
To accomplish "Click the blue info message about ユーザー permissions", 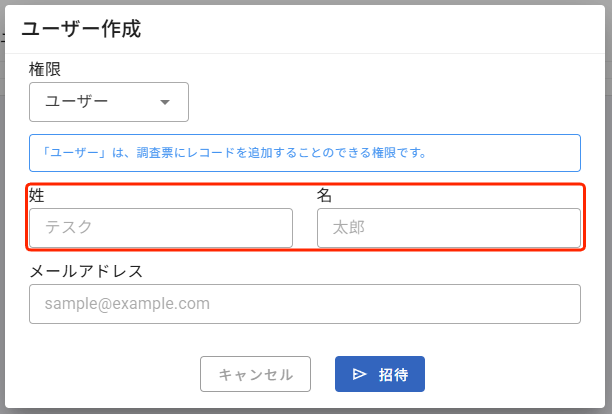I will 305,153.
